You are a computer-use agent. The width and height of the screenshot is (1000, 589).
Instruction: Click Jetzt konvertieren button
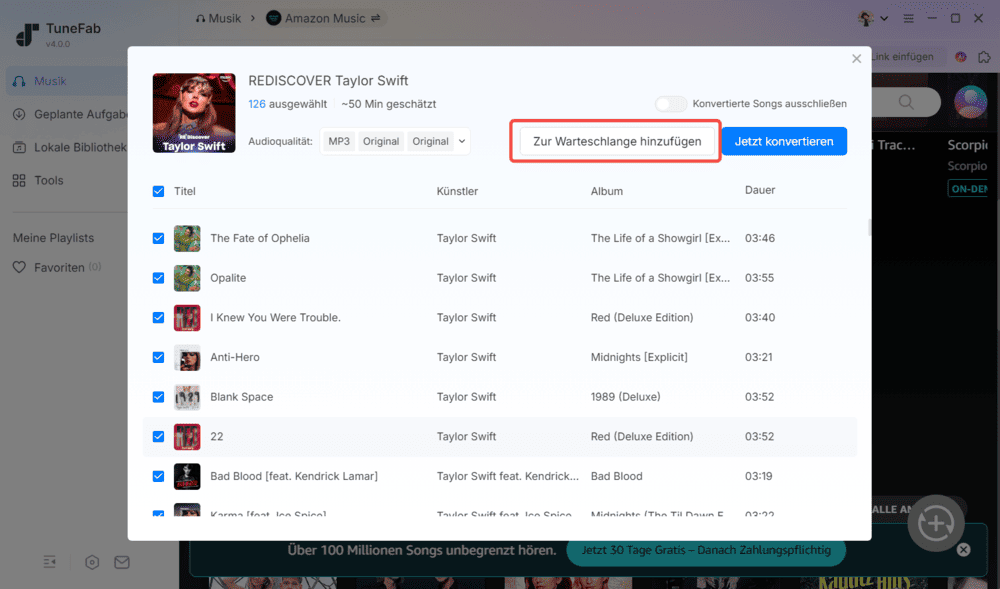tap(784, 142)
